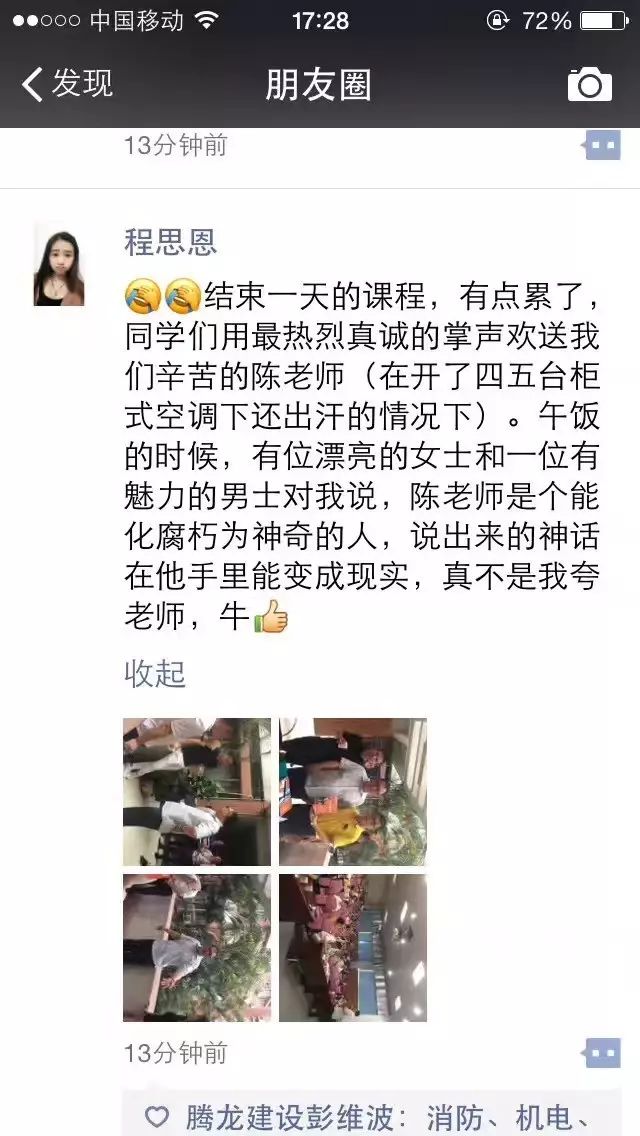The width and height of the screenshot is (640, 1136).
Task: Open comment bubble on 程思恩's post
Action: 603,1053
